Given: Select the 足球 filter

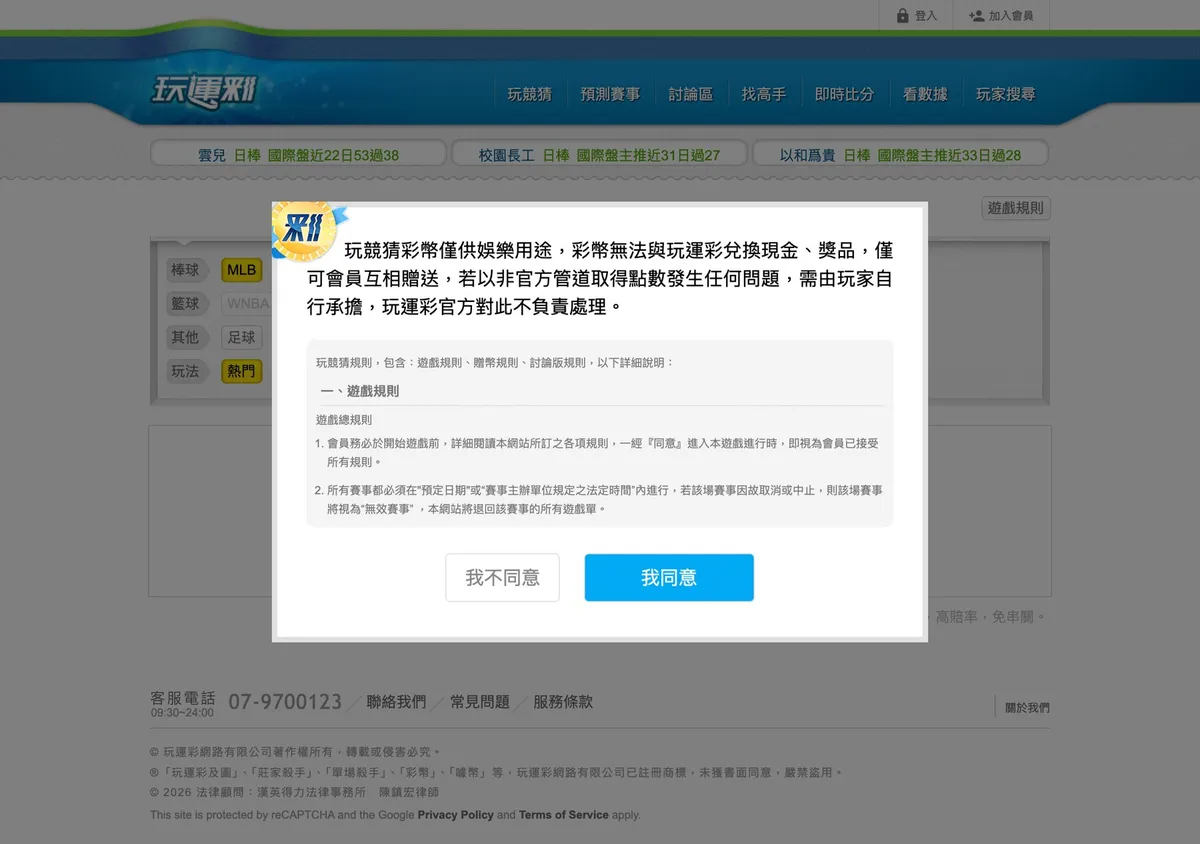Looking at the screenshot, I should (x=241, y=338).
